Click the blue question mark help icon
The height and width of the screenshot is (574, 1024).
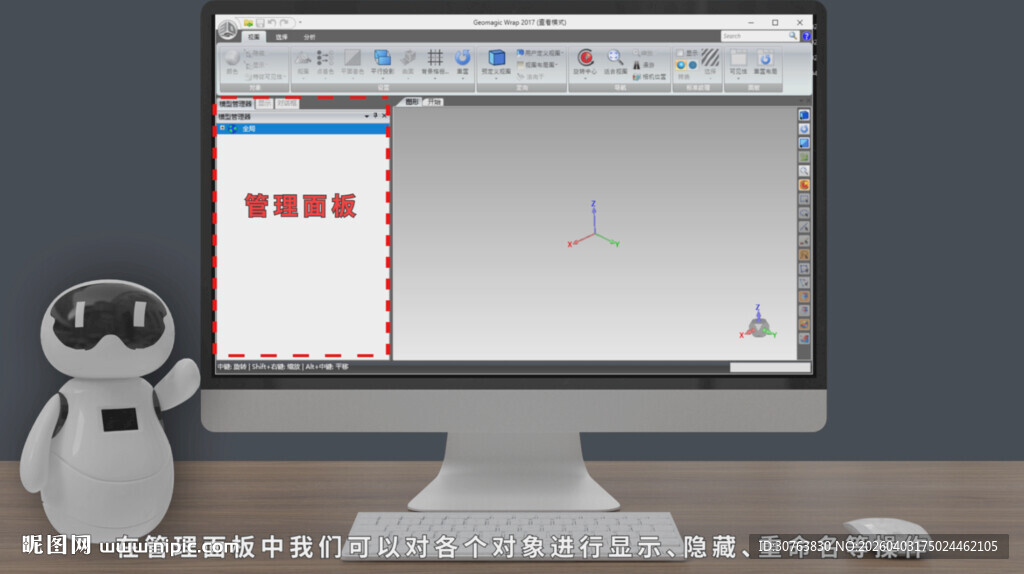807,37
